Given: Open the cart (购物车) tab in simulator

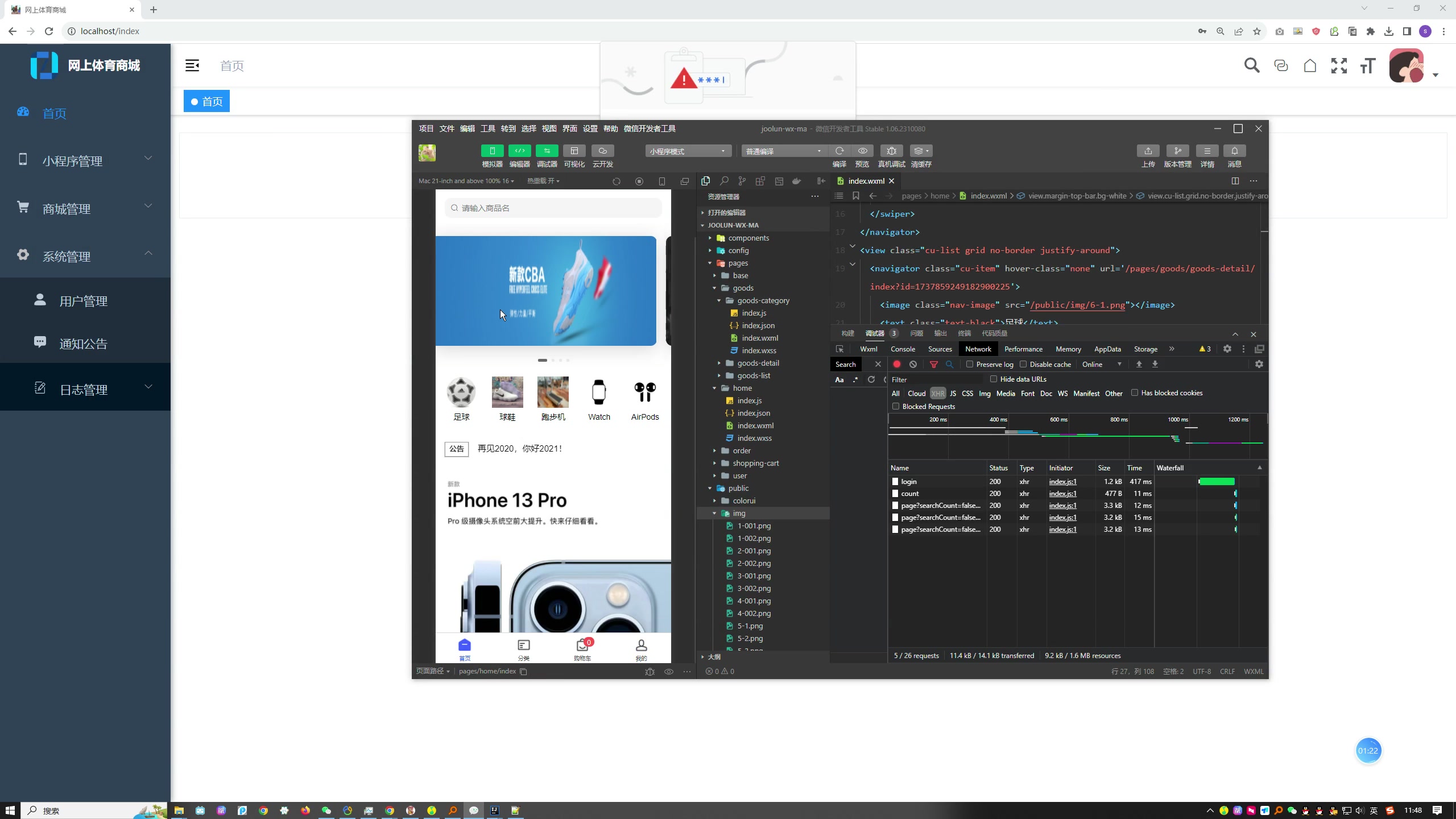Looking at the screenshot, I should (x=582, y=650).
